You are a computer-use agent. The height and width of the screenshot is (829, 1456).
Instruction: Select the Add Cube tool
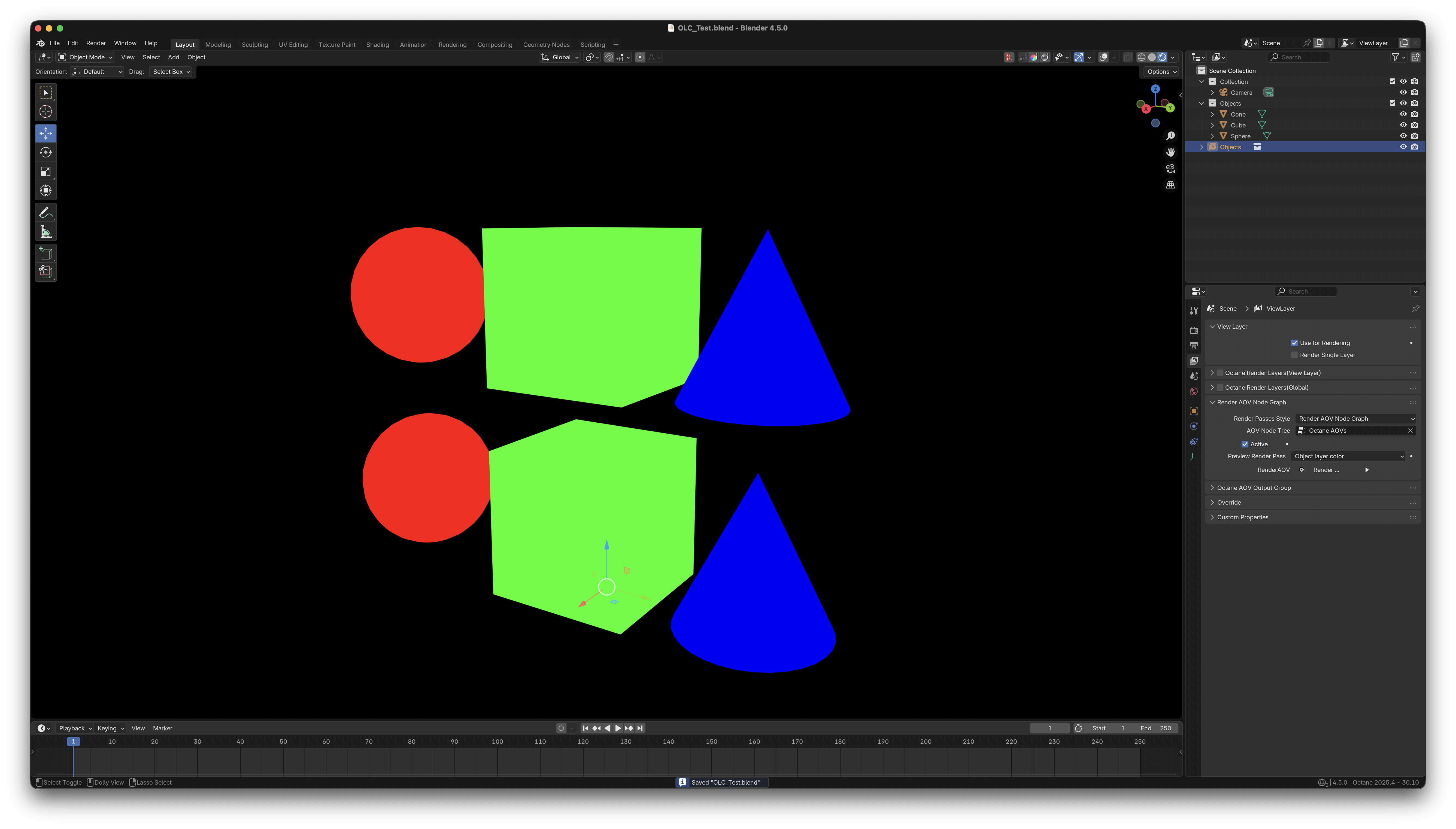[45, 253]
